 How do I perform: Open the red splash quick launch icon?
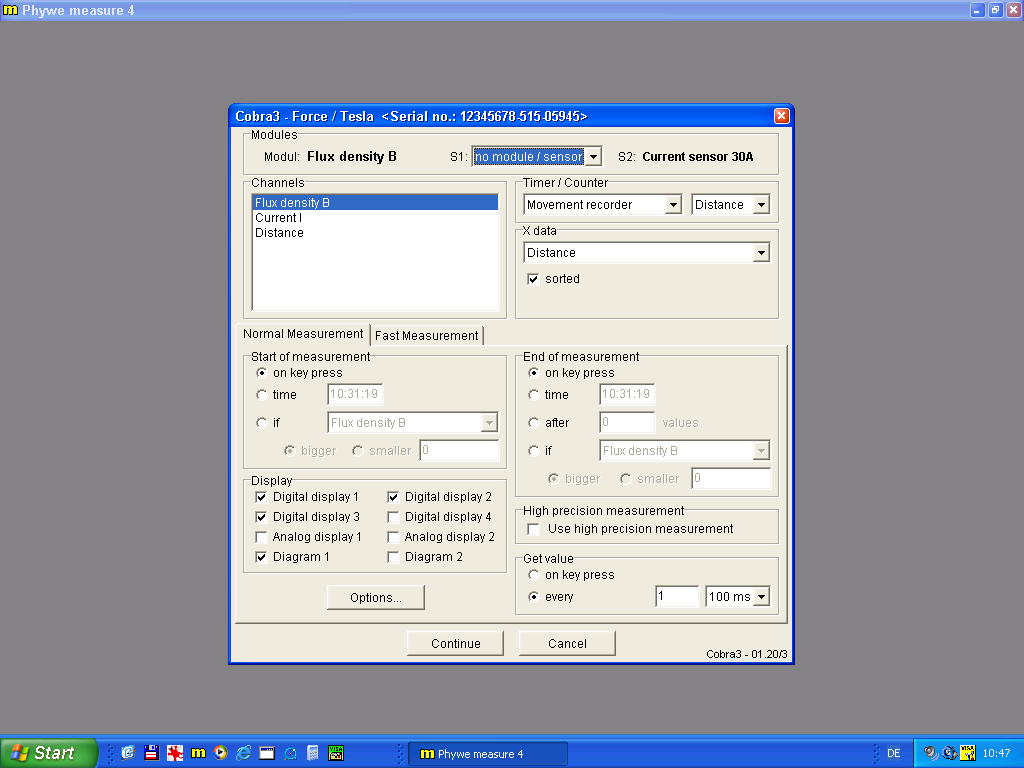tap(174, 753)
